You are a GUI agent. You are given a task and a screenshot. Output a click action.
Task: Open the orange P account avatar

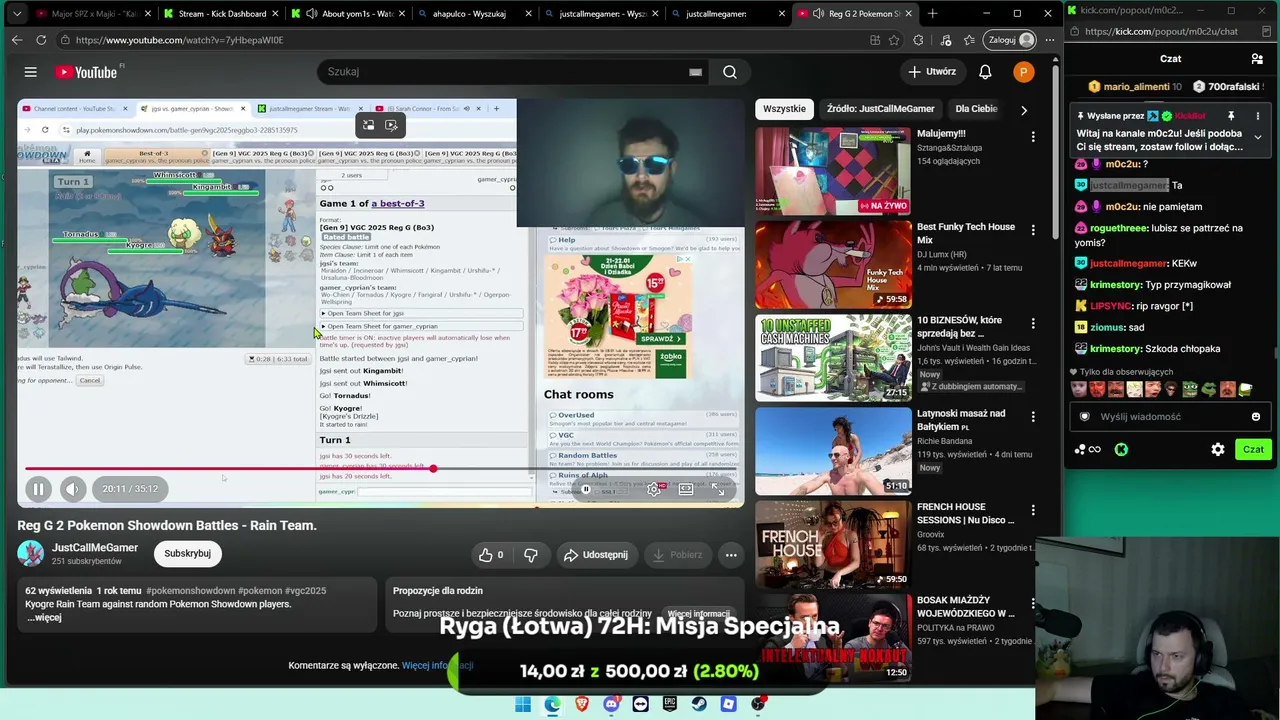[x=1022, y=72]
